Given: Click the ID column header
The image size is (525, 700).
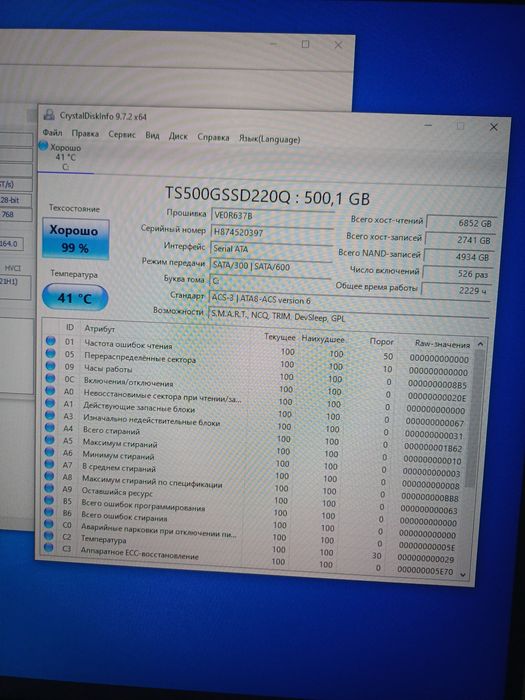Looking at the screenshot, I should pos(70,327).
